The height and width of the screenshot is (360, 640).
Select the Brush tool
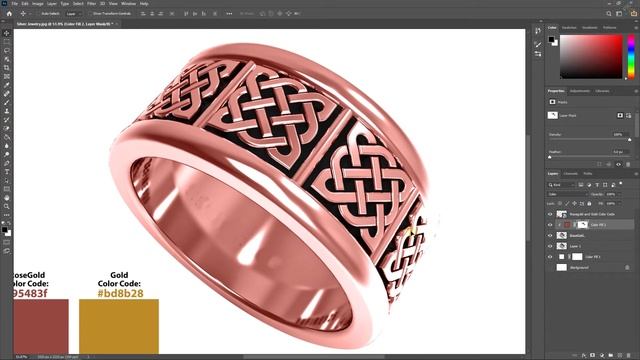coord(7,102)
